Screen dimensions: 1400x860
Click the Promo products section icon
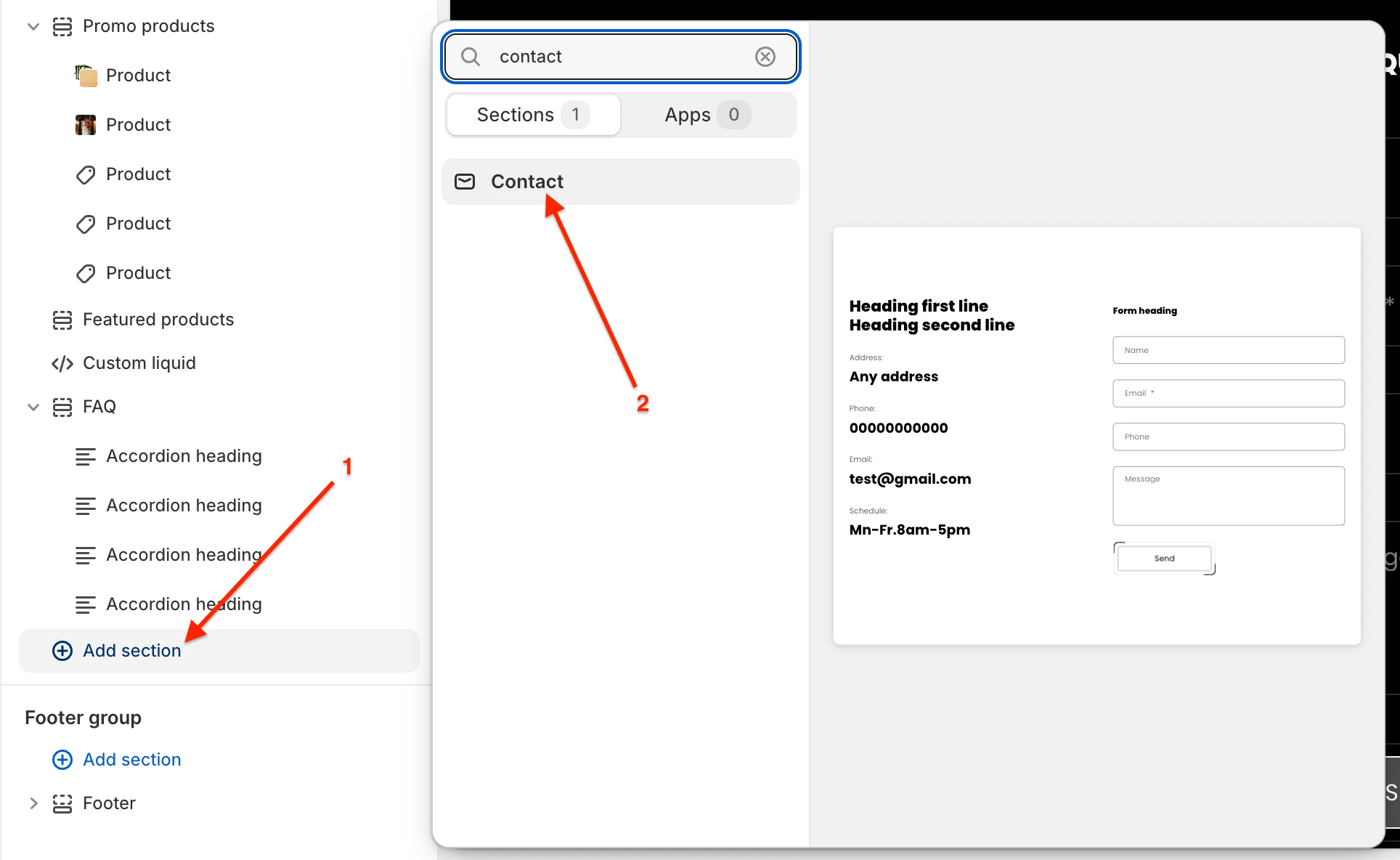[x=62, y=27]
